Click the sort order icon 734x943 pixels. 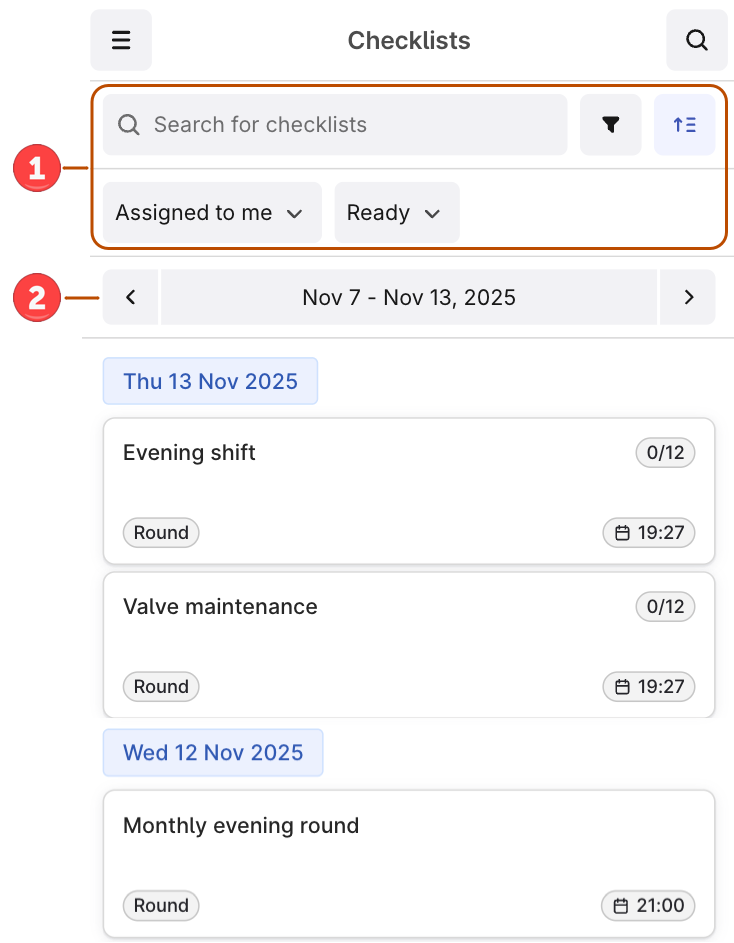tap(684, 124)
